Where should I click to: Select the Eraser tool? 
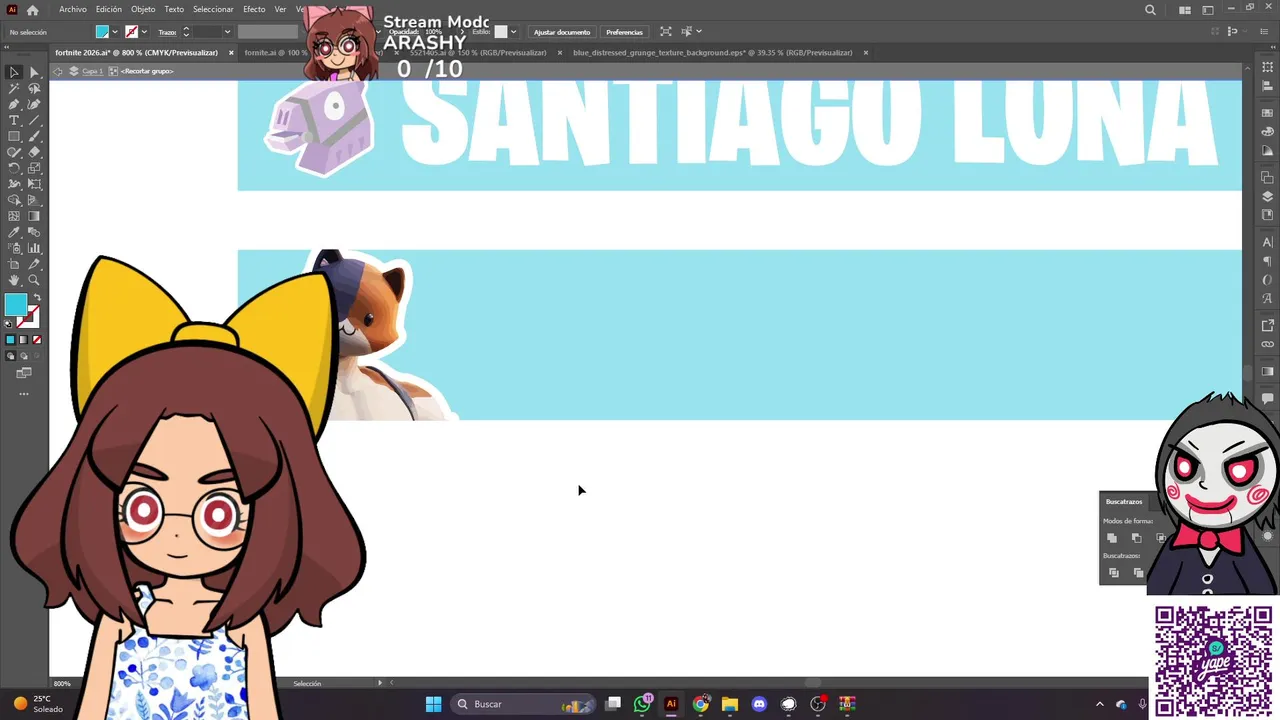click(x=34, y=152)
